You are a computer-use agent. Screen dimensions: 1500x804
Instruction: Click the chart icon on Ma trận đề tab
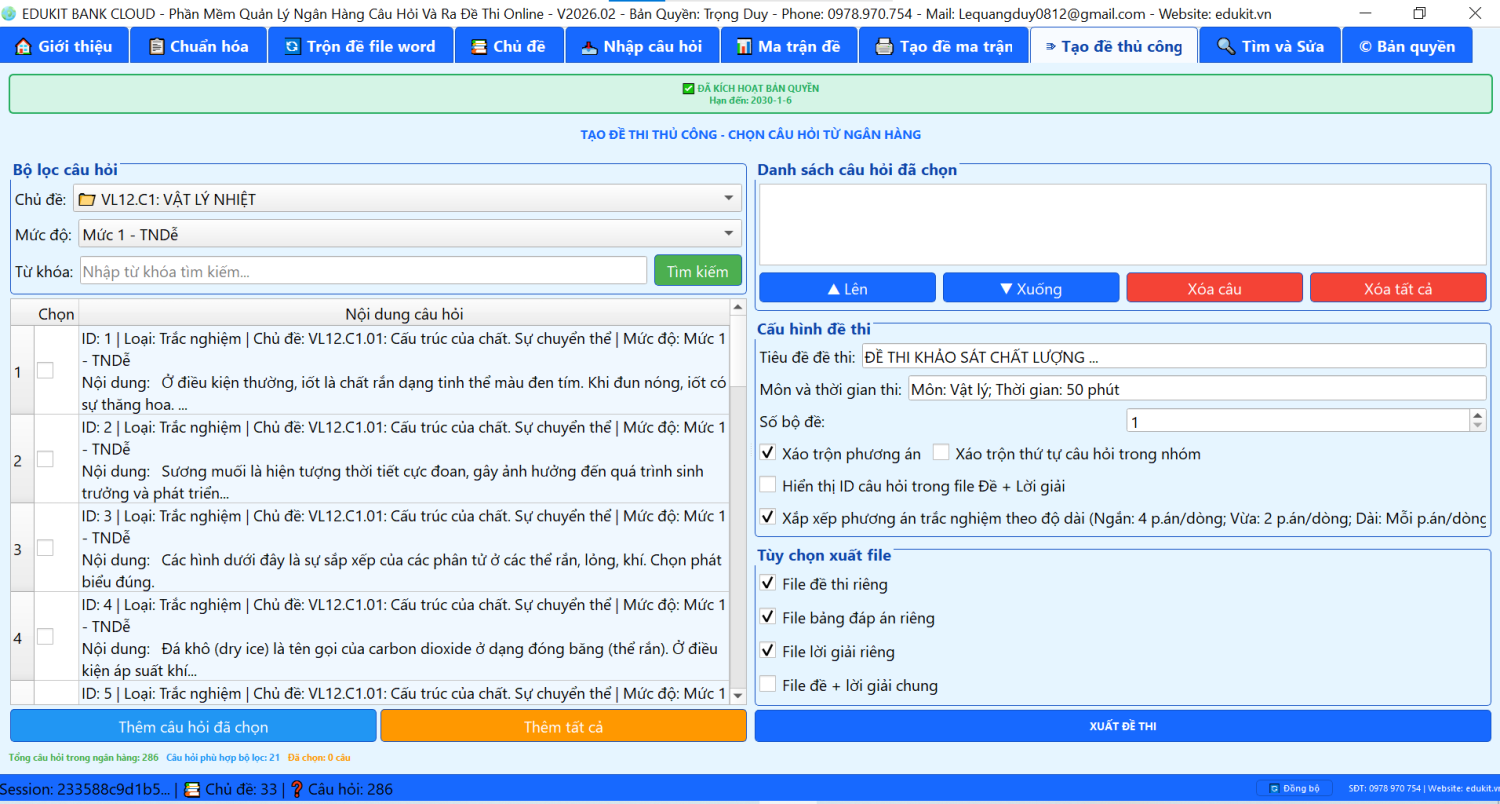[x=743, y=47]
